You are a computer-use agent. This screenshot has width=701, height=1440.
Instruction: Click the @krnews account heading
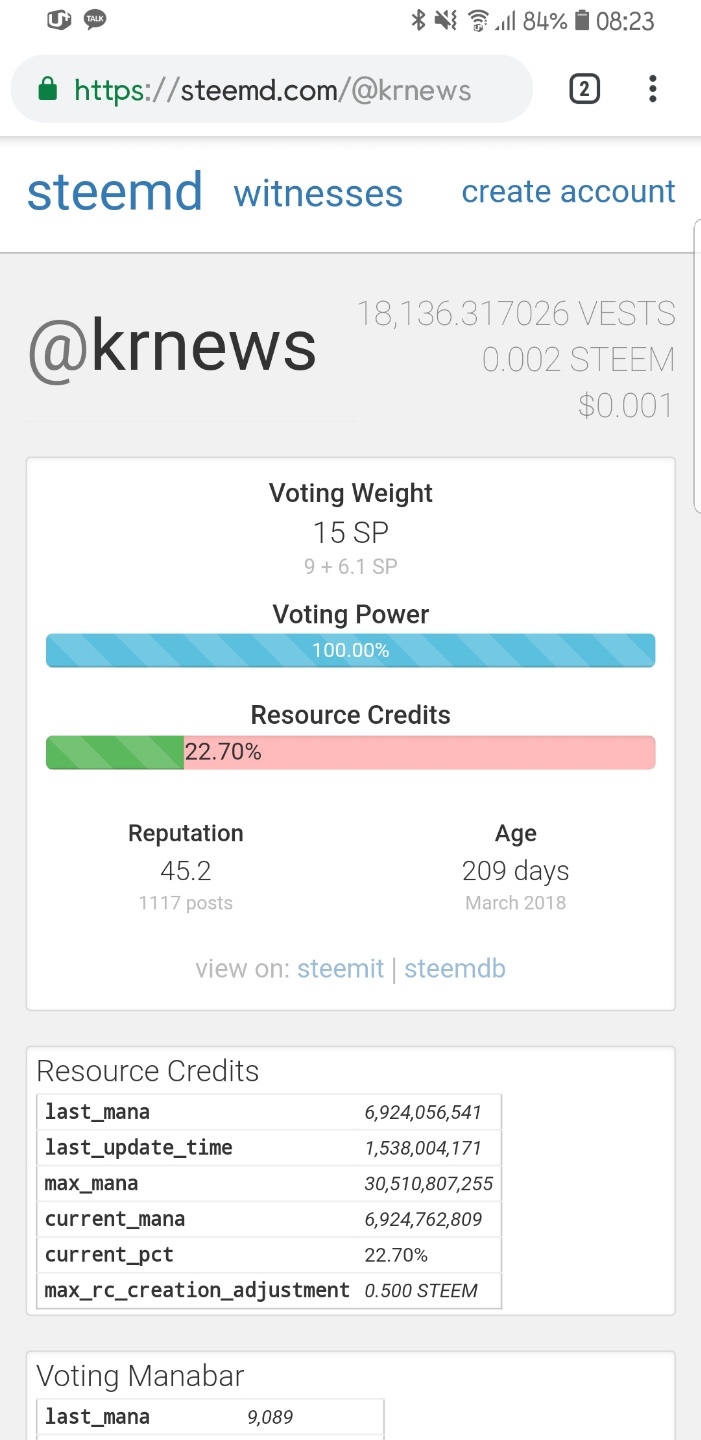pos(172,347)
